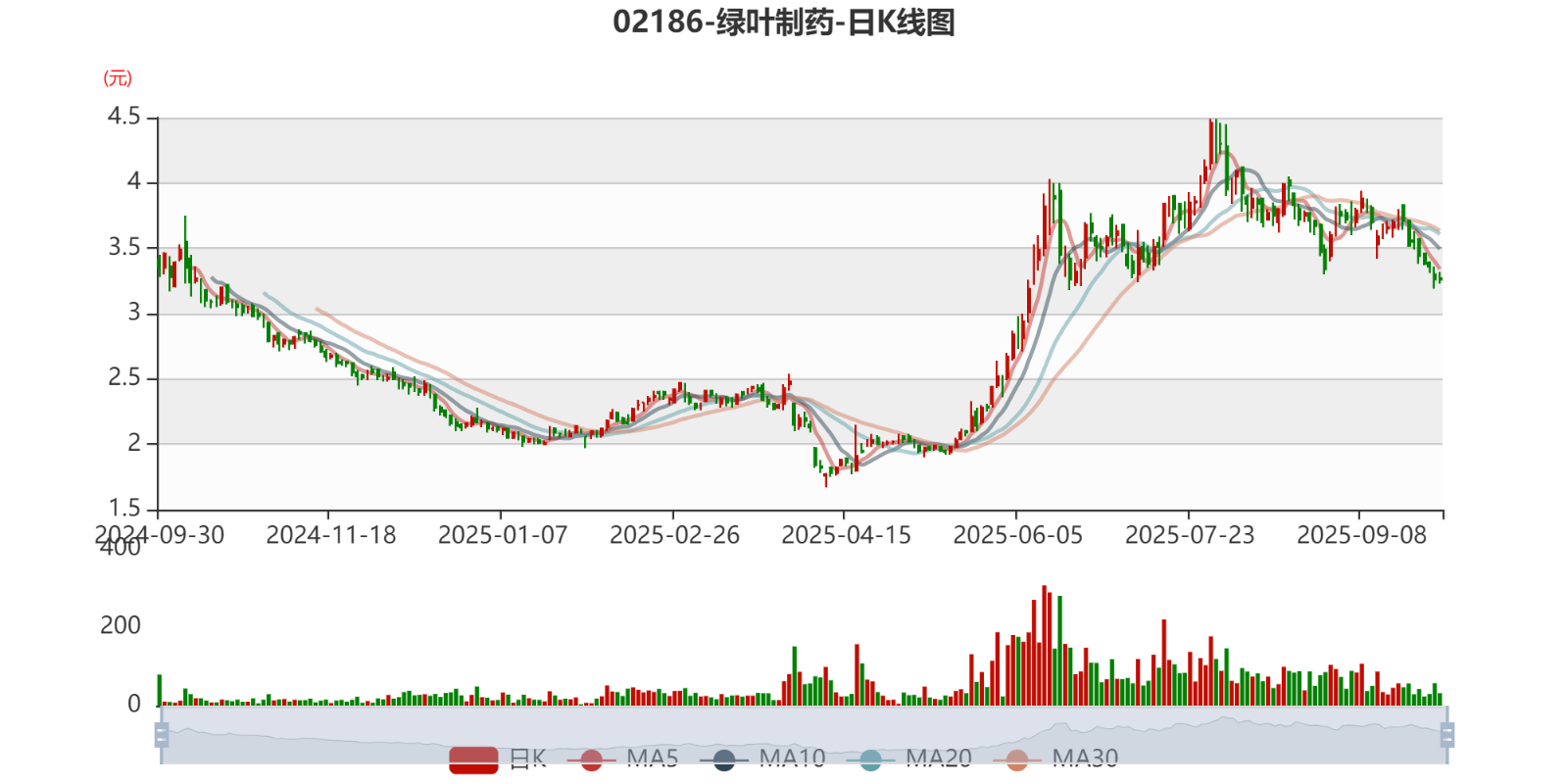The width and height of the screenshot is (1568, 784).
Task: Click the 3.5 price axis label
Action: coord(123,247)
